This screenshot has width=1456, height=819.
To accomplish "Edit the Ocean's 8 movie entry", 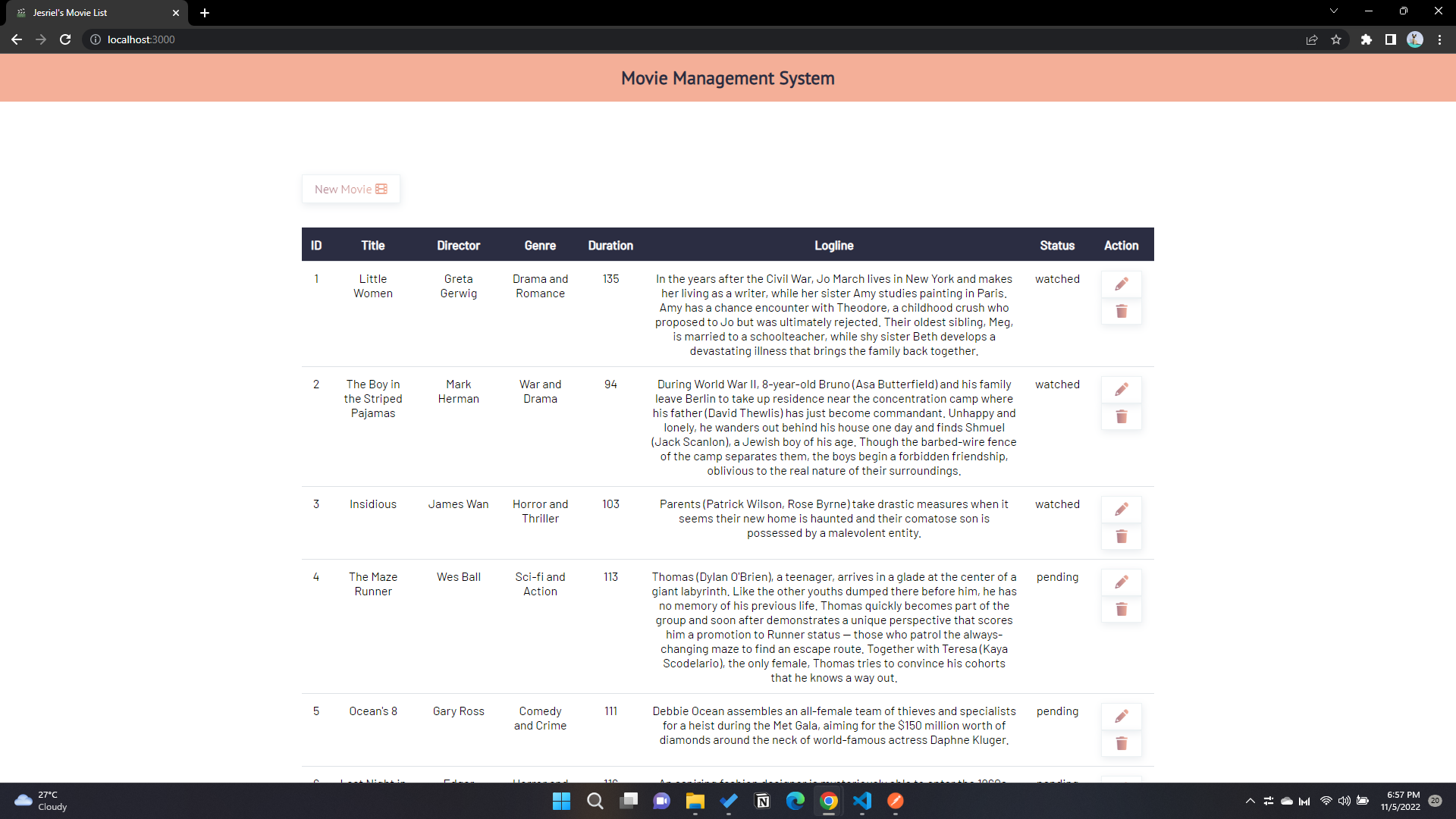I will tap(1122, 716).
